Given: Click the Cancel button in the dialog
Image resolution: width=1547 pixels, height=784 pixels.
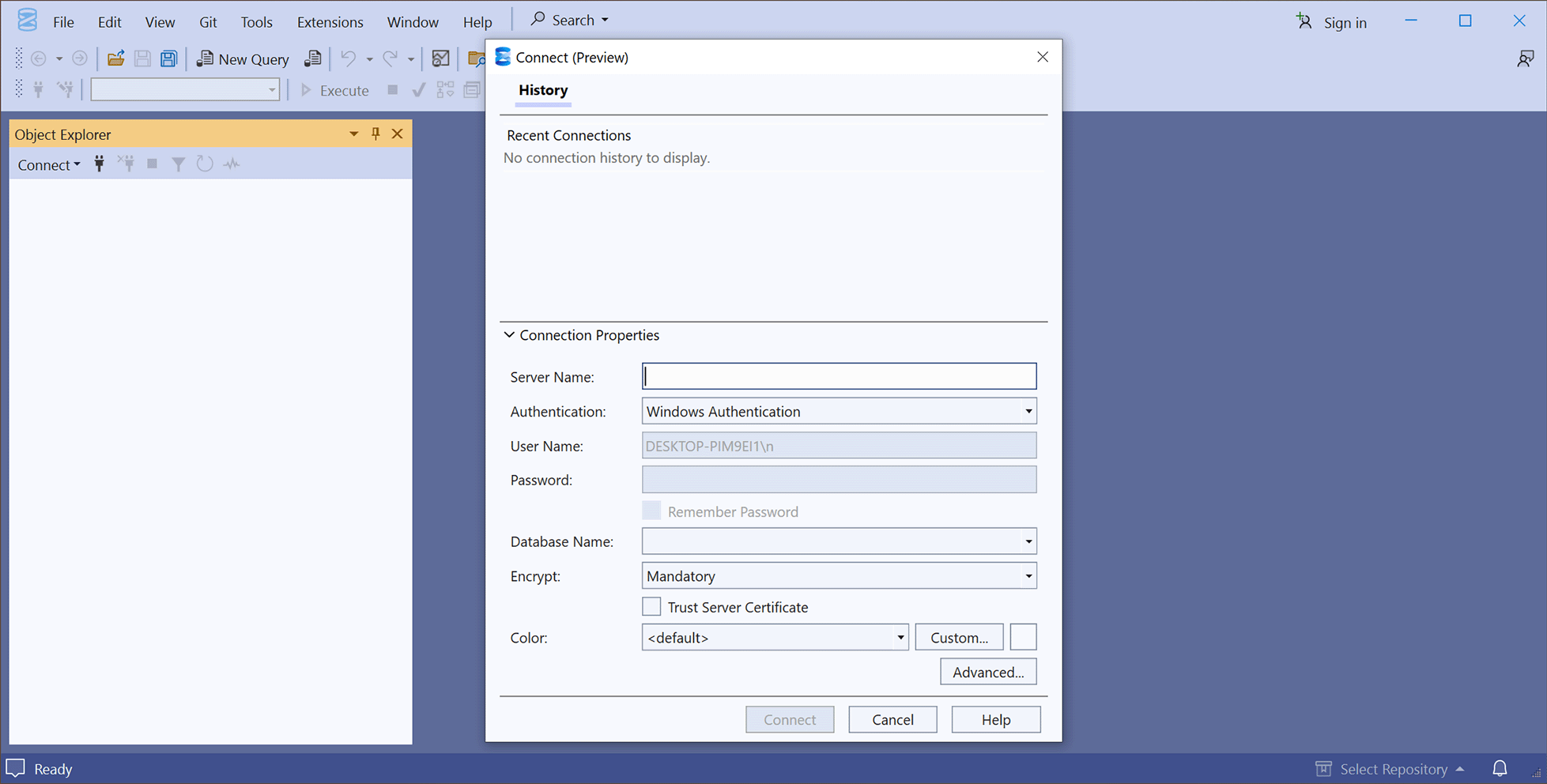Looking at the screenshot, I should tap(892, 719).
